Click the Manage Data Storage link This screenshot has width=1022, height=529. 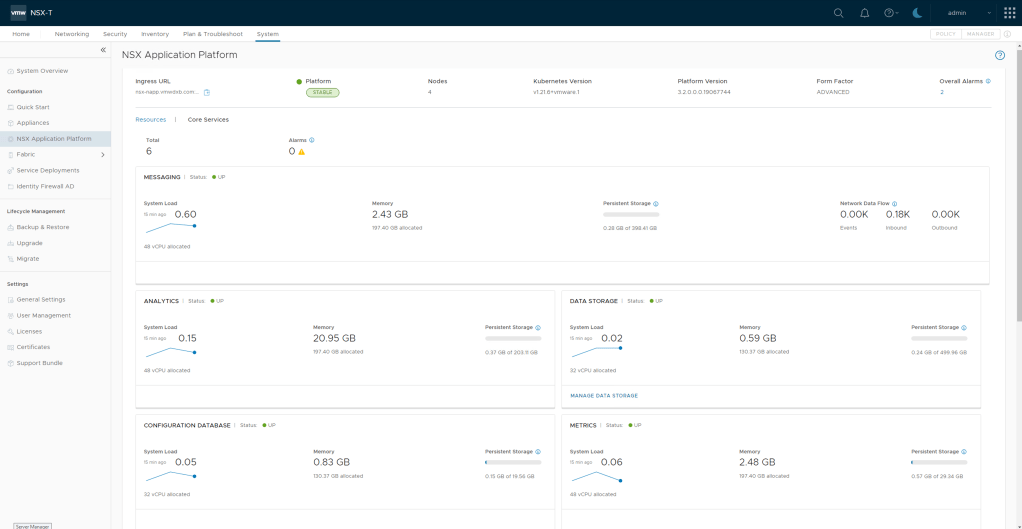pos(603,395)
